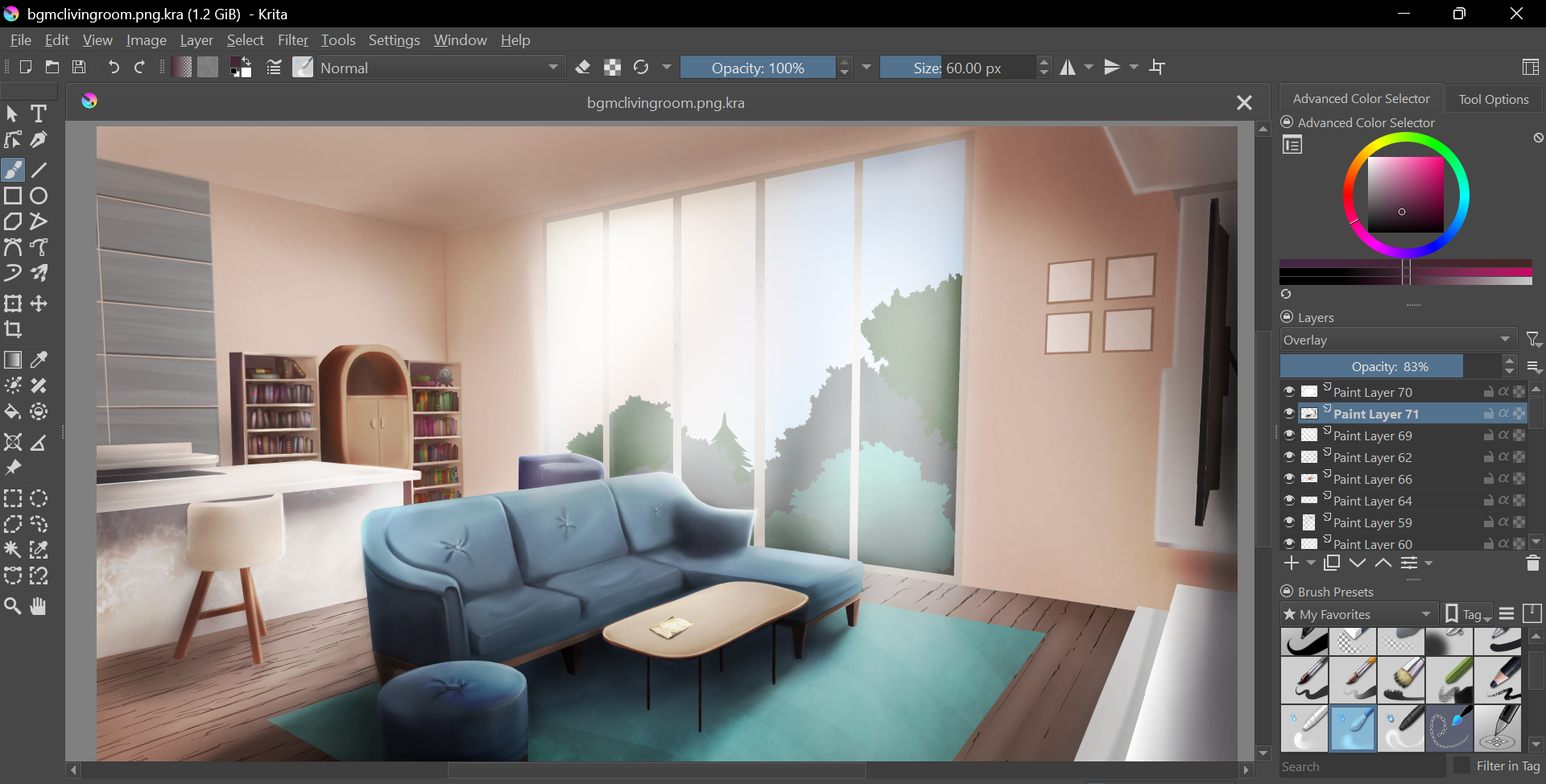This screenshot has height=784, width=1546.
Task: Select the Pan hand tool
Action: (39, 606)
